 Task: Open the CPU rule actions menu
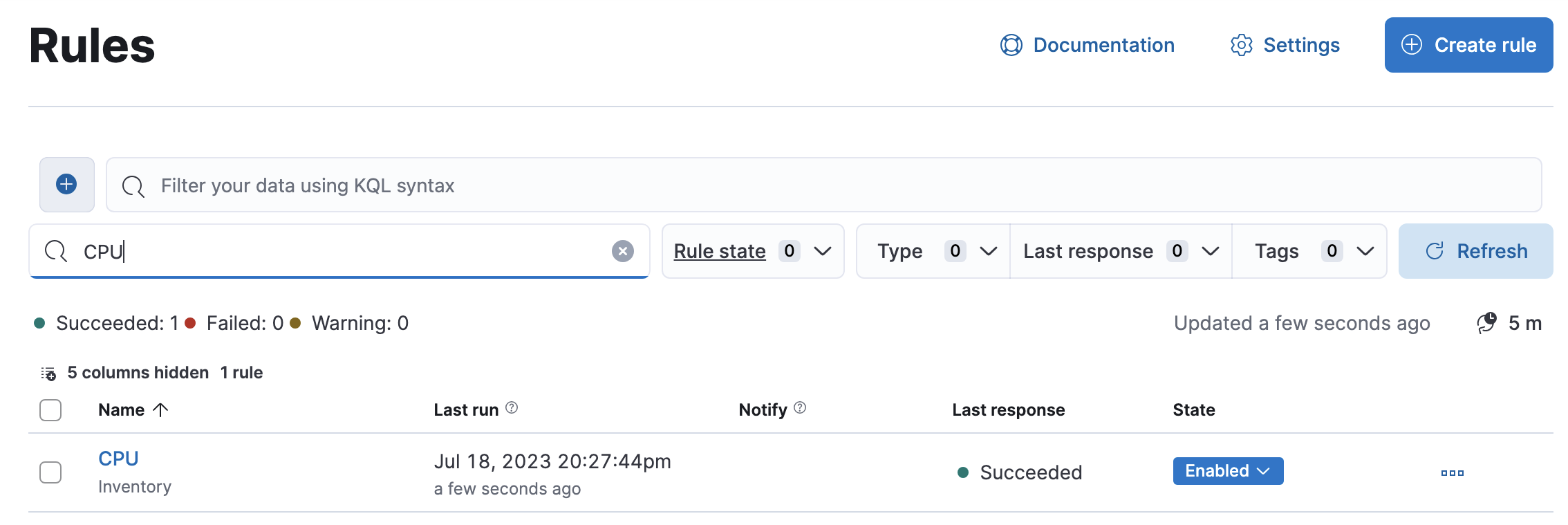[1452, 473]
